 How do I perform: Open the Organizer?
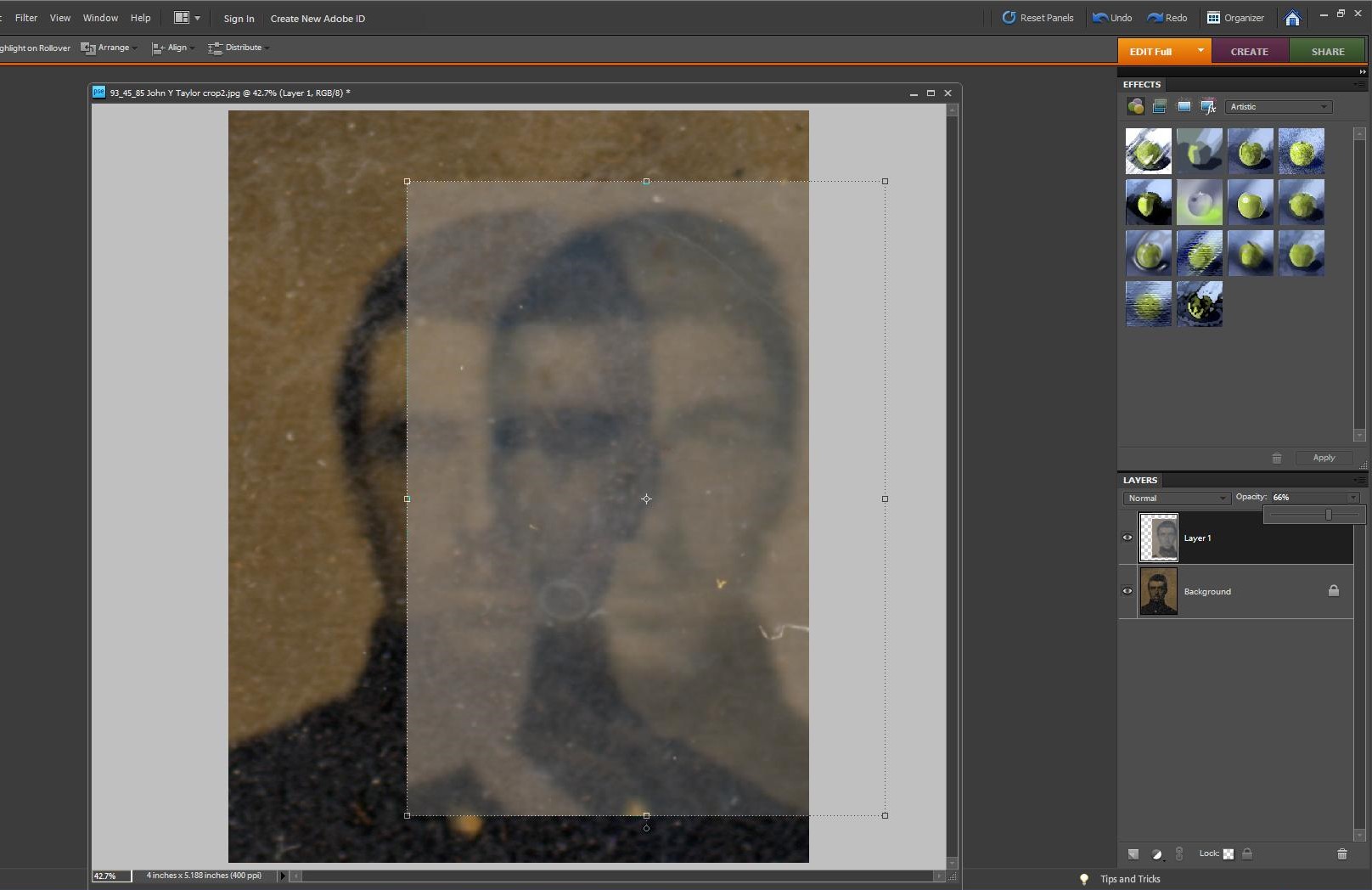click(1235, 18)
